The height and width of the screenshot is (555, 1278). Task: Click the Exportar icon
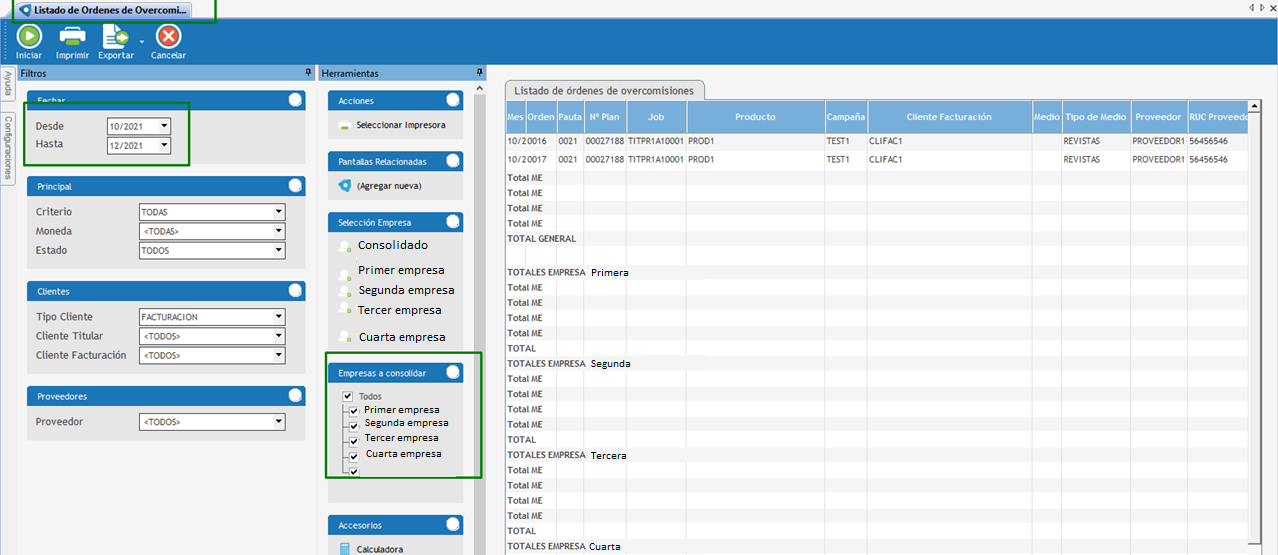tap(115, 36)
